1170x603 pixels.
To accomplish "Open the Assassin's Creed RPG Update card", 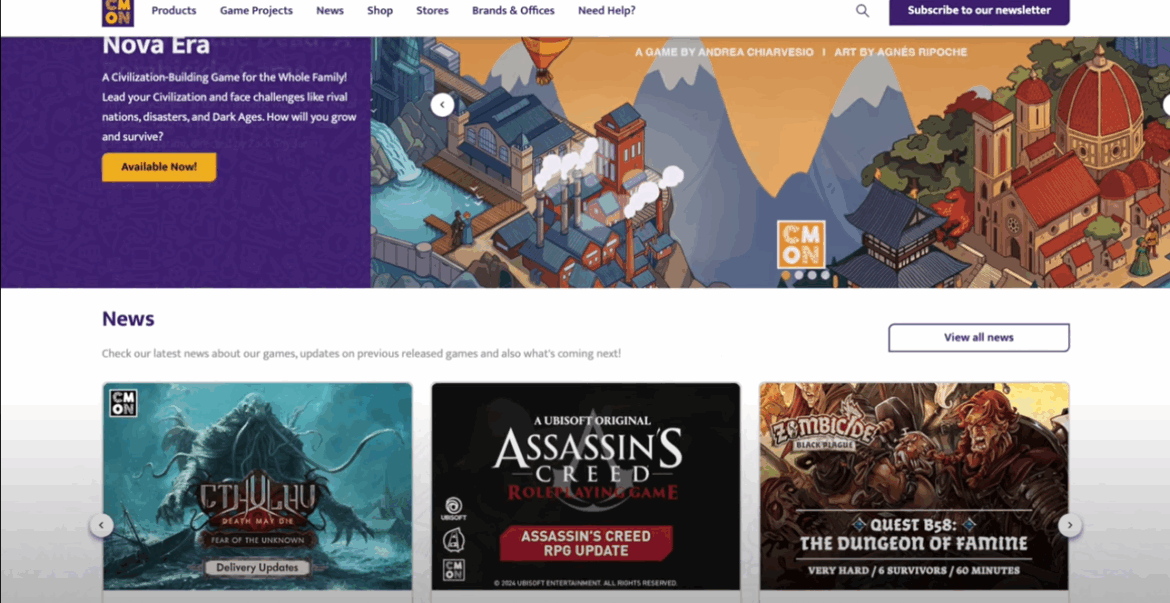I will pos(586,487).
